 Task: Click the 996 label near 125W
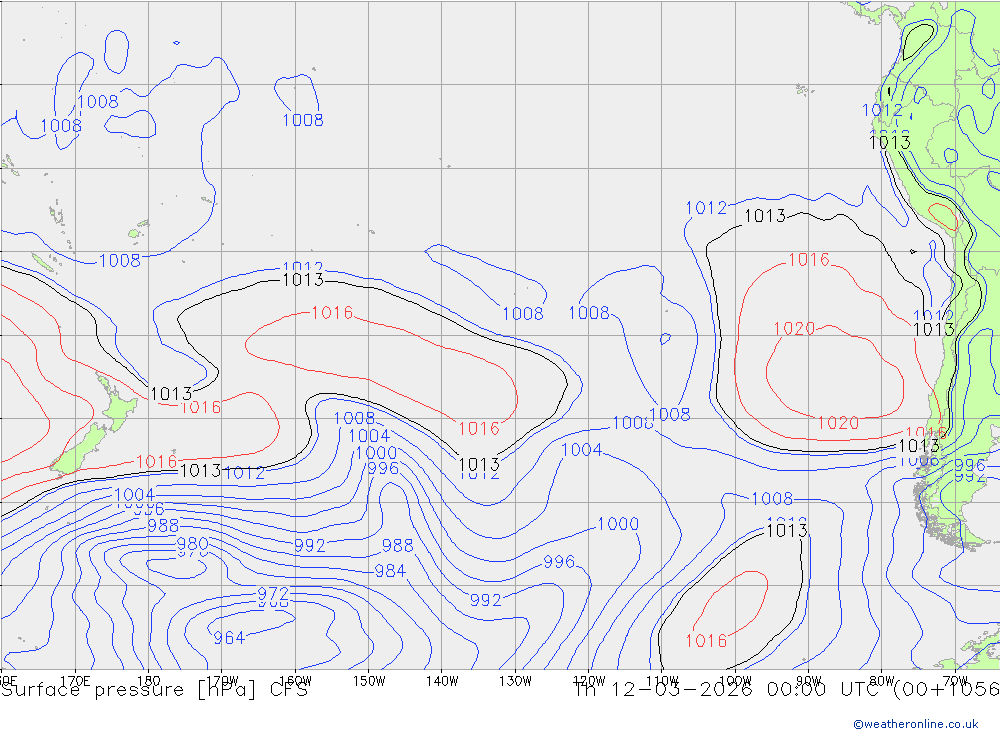[559, 562]
